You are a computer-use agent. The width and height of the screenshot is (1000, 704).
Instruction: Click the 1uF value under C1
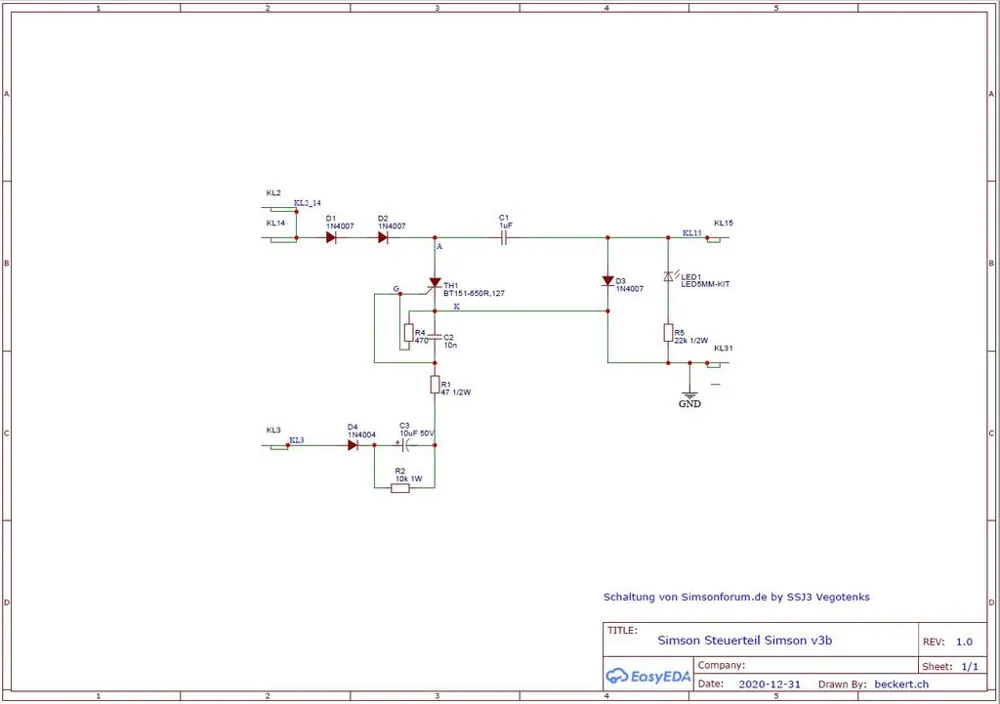[506, 225]
